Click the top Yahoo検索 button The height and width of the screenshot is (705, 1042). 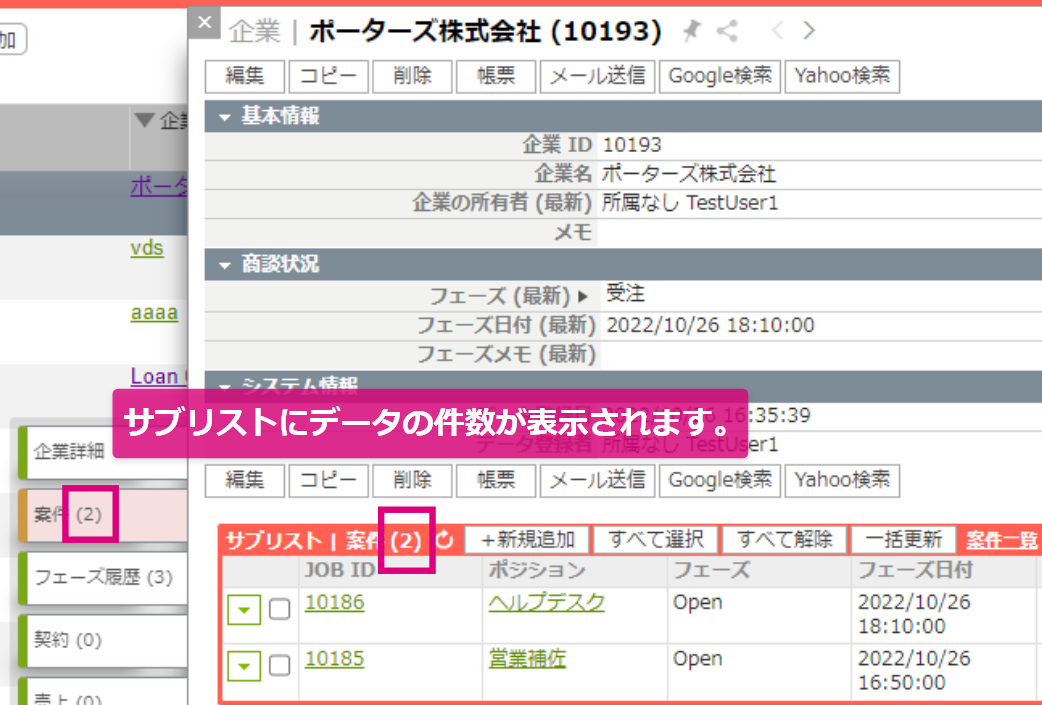(842, 76)
